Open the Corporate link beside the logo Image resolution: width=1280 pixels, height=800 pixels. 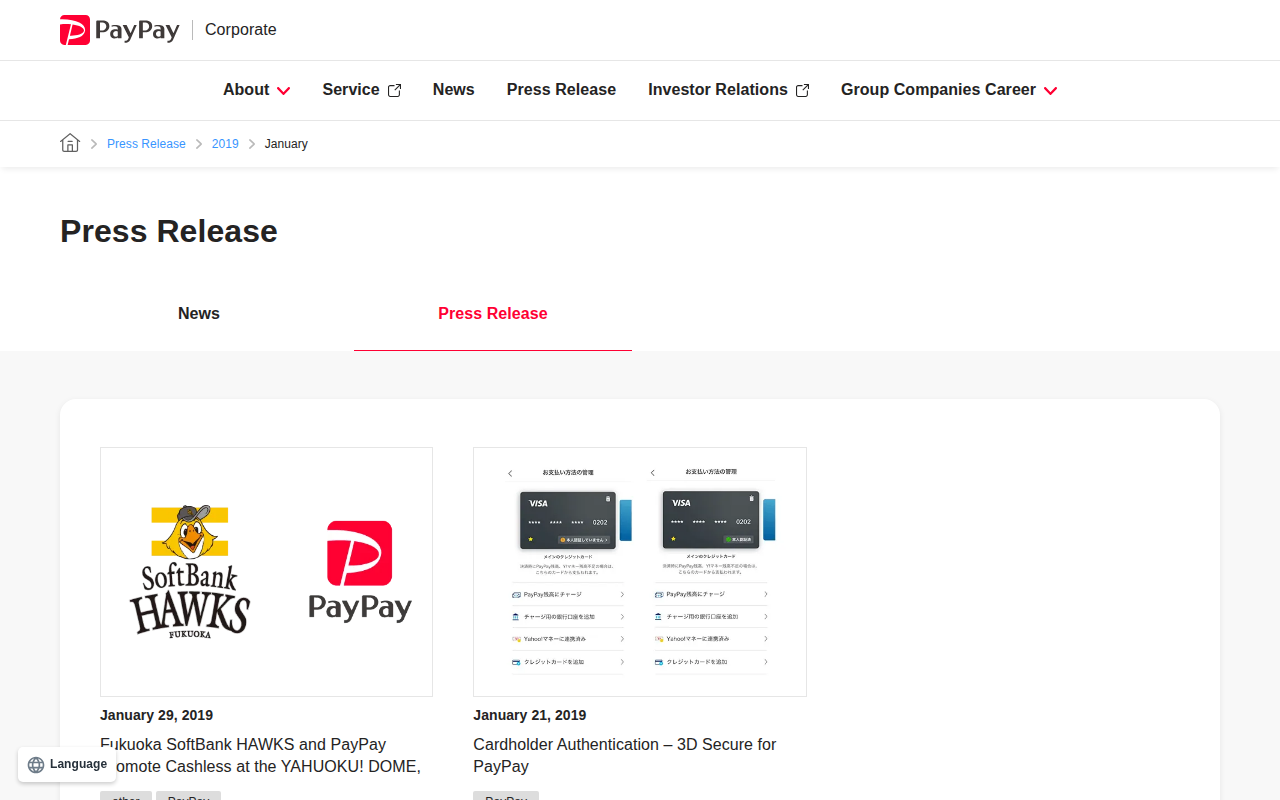240,30
